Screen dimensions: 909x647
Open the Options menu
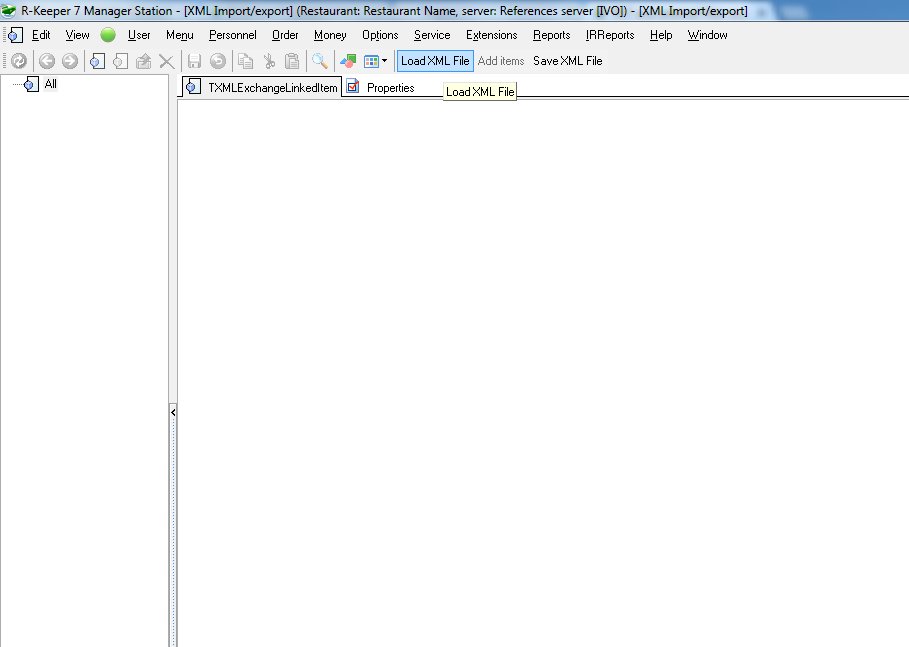coord(380,35)
